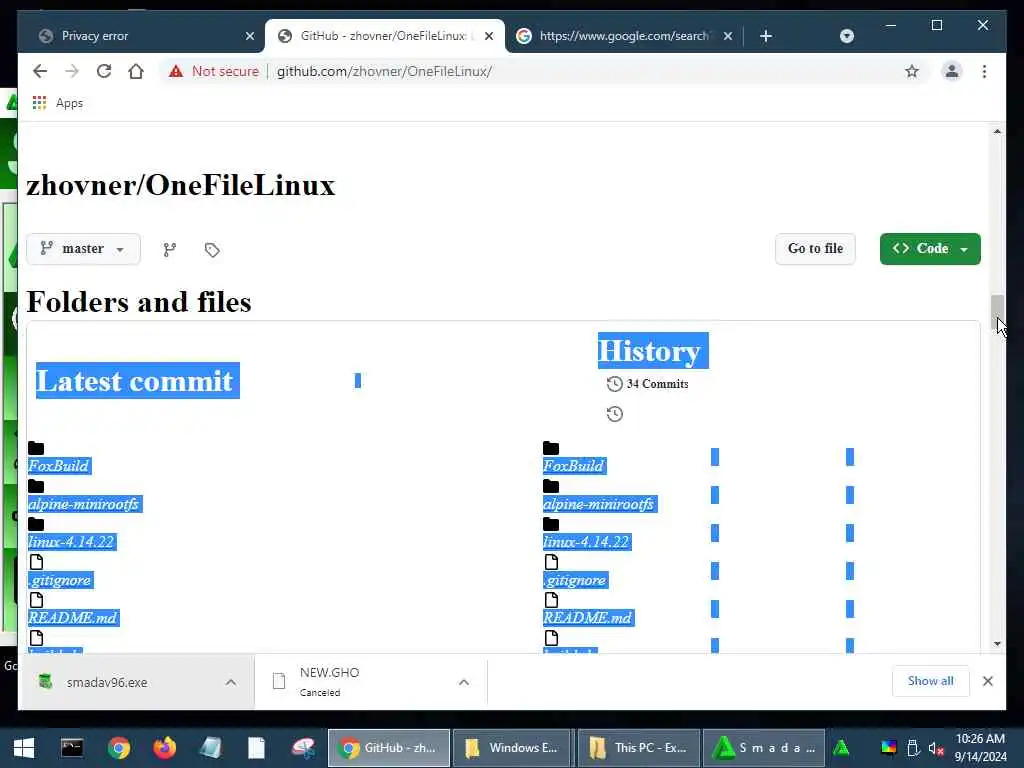This screenshot has height=768, width=1024.
Task: Open FoxBuild folder in right column
Action: click(x=574, y=466)
